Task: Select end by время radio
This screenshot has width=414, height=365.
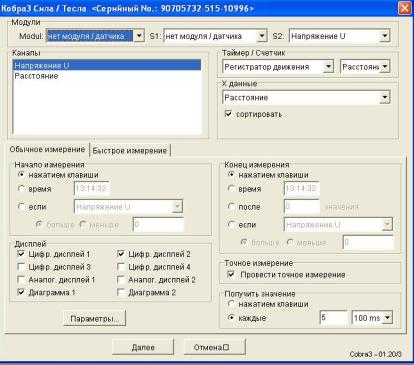Action: tap(231, 189)
